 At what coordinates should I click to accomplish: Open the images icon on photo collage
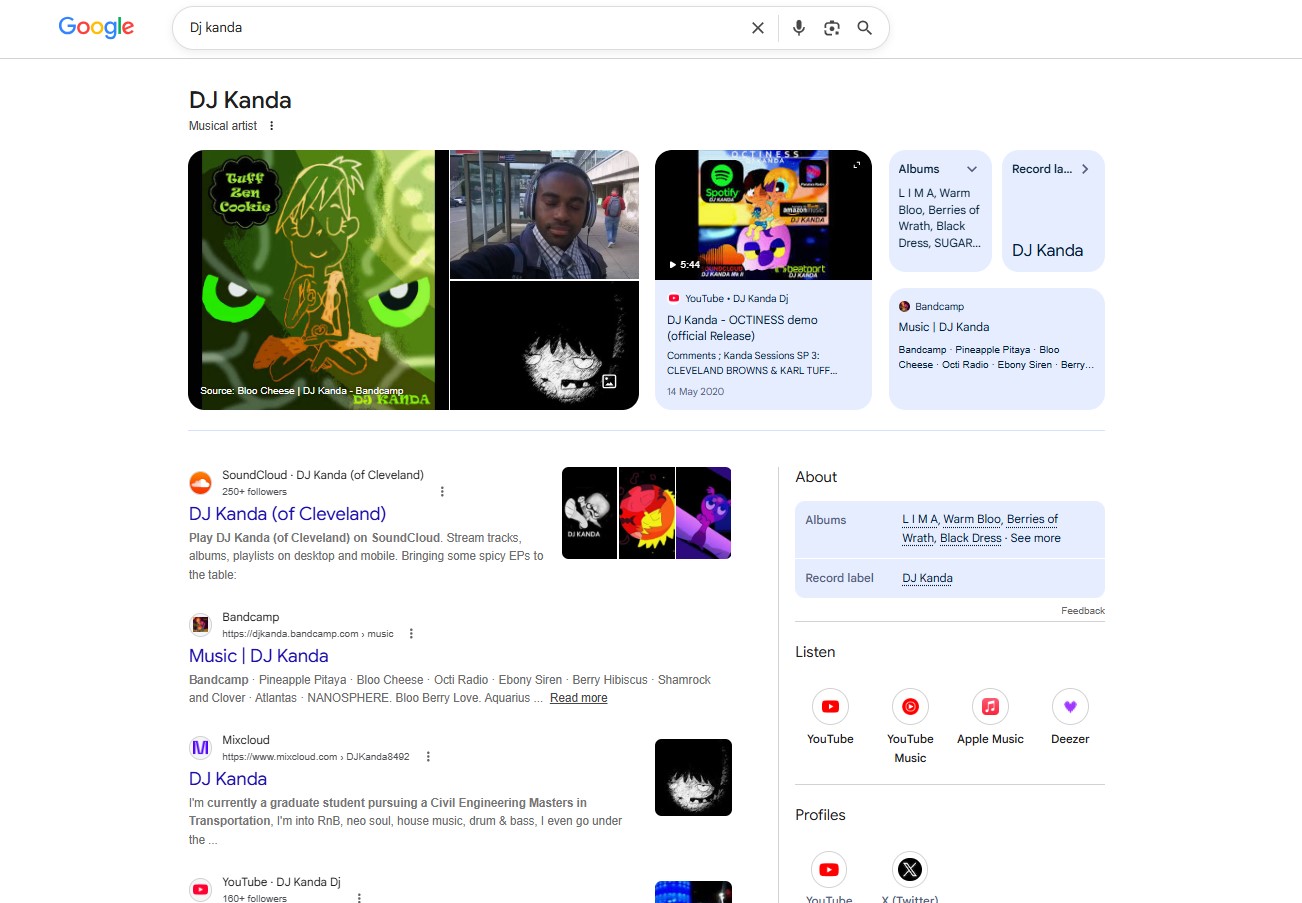pos(609,381)
